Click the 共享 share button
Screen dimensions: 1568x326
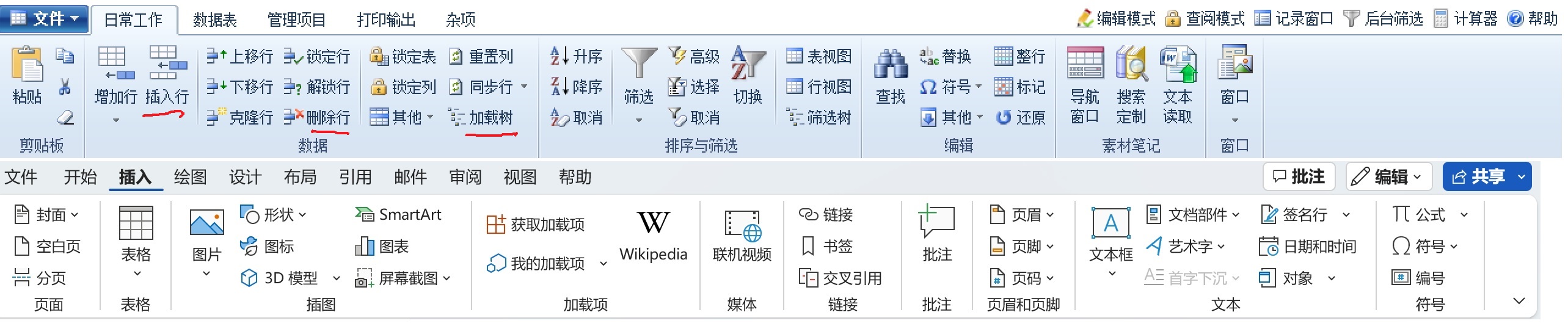[x=1478, y=177]
